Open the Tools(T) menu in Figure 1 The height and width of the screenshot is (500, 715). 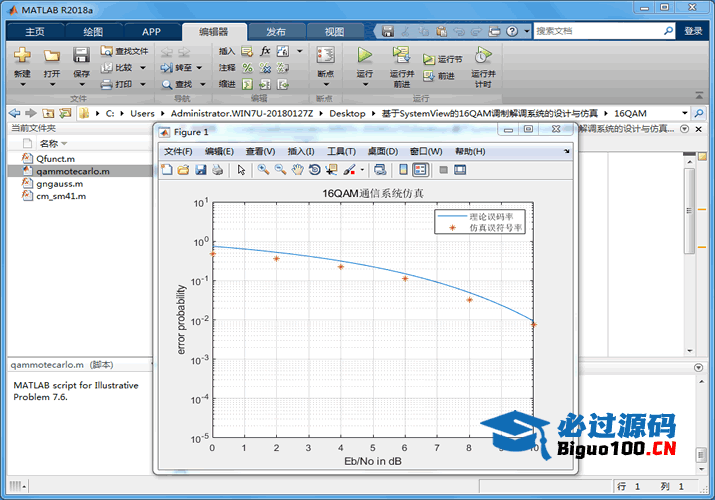341,151
